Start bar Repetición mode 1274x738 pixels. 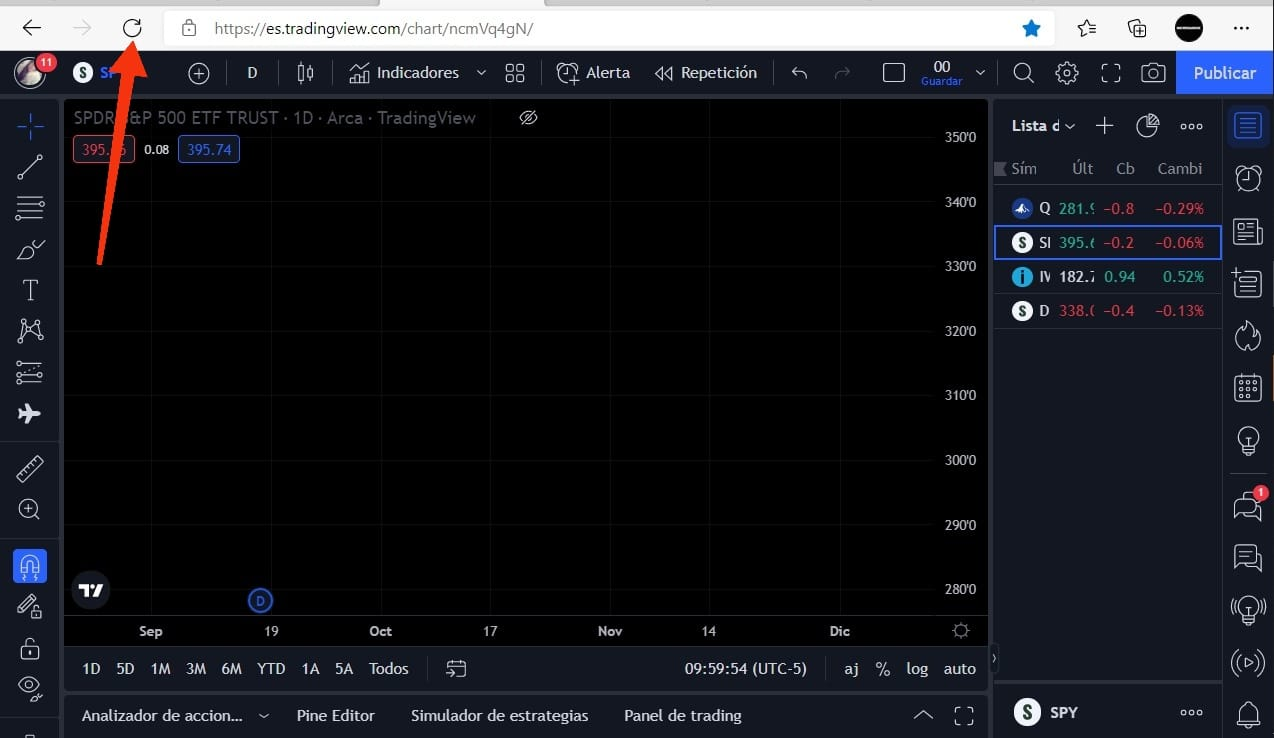click(705, 73)
